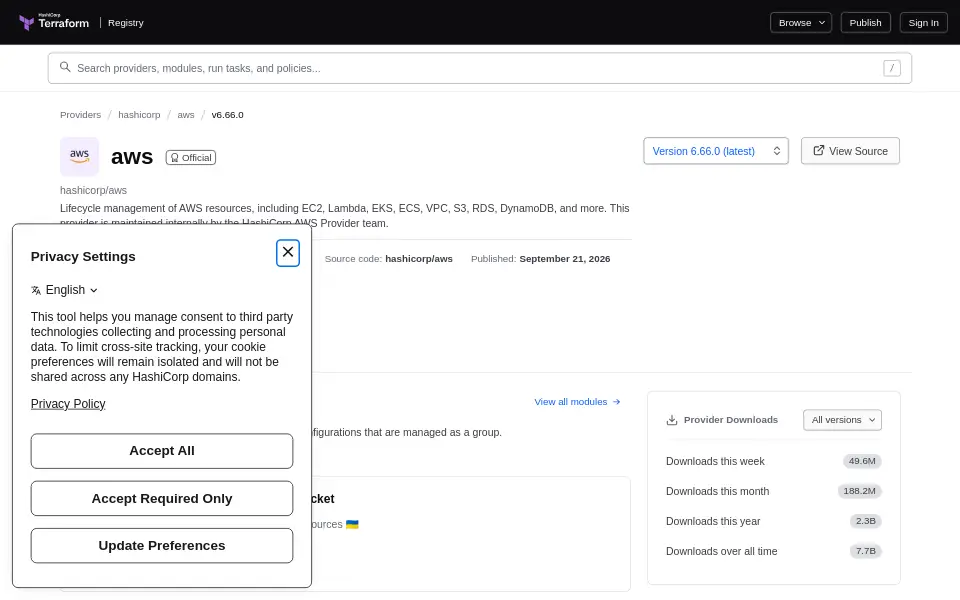Click the Provider Downloads download icon
This screenshot has height=600, width=960.
point(672,420)
